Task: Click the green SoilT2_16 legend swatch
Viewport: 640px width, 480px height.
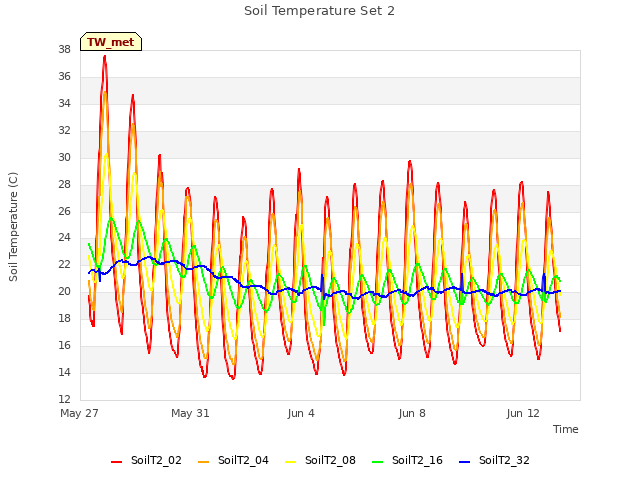Action: click(378, 462)
